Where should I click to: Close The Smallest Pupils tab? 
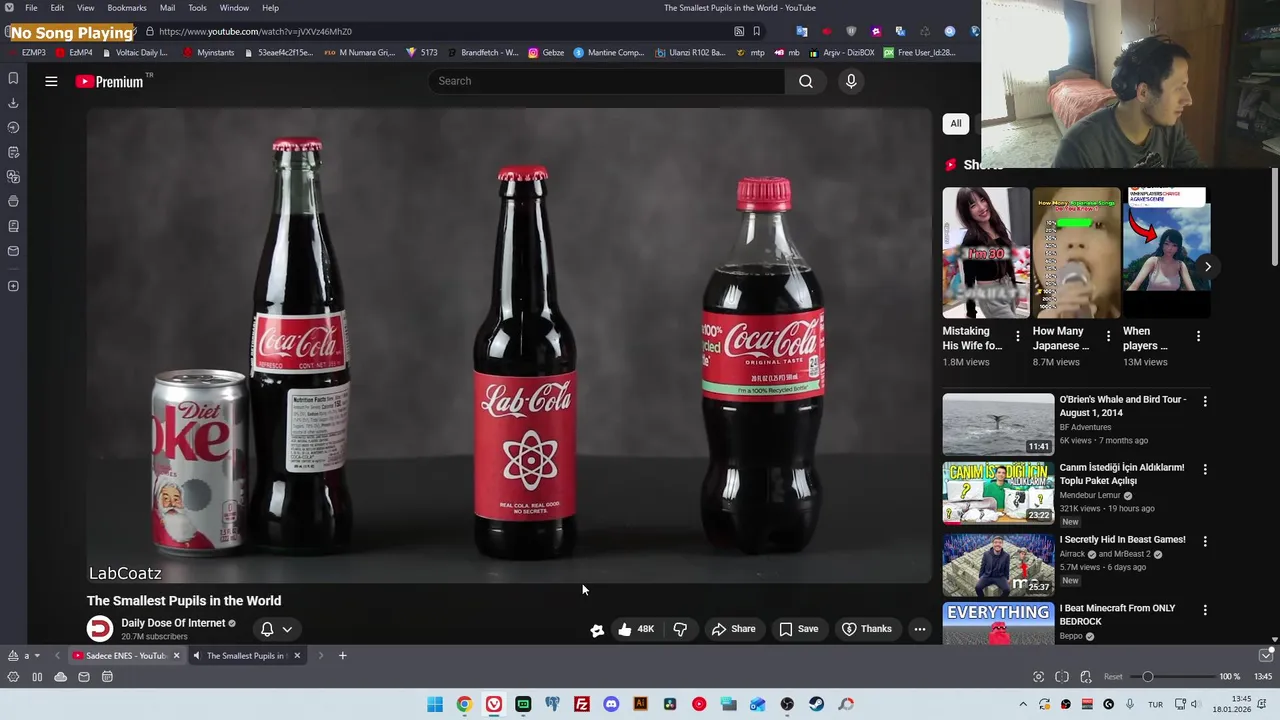coord(296,656)
